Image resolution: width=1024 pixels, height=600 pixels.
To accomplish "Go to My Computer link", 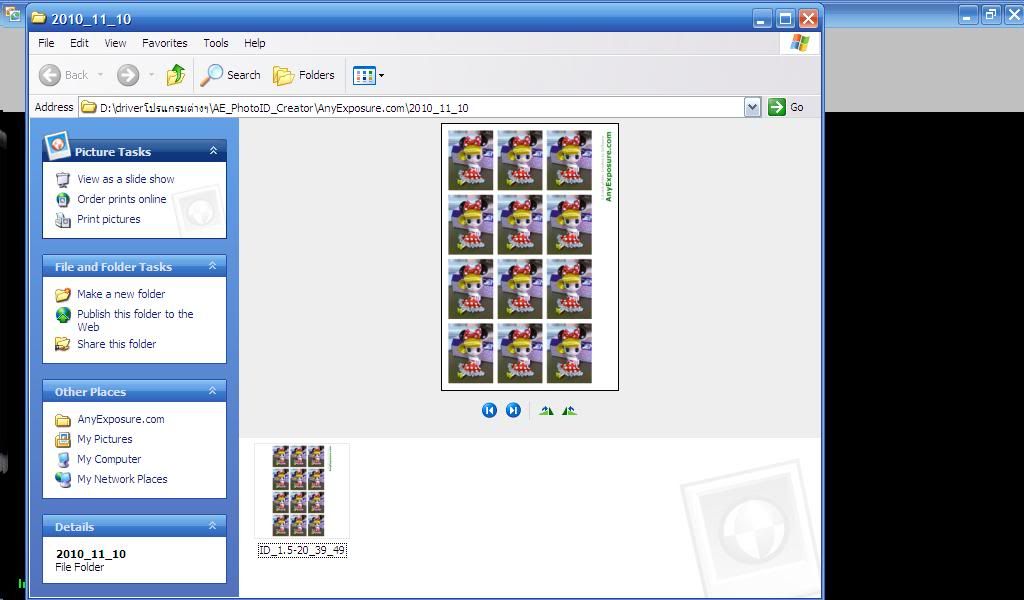I will click(x=109, y=459).
